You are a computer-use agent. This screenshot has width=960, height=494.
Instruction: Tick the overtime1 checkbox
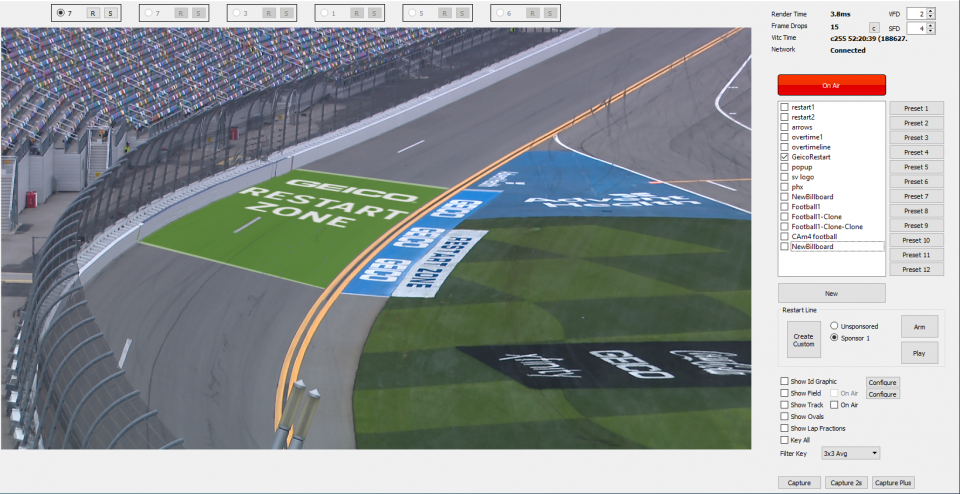tap(784, 137)
